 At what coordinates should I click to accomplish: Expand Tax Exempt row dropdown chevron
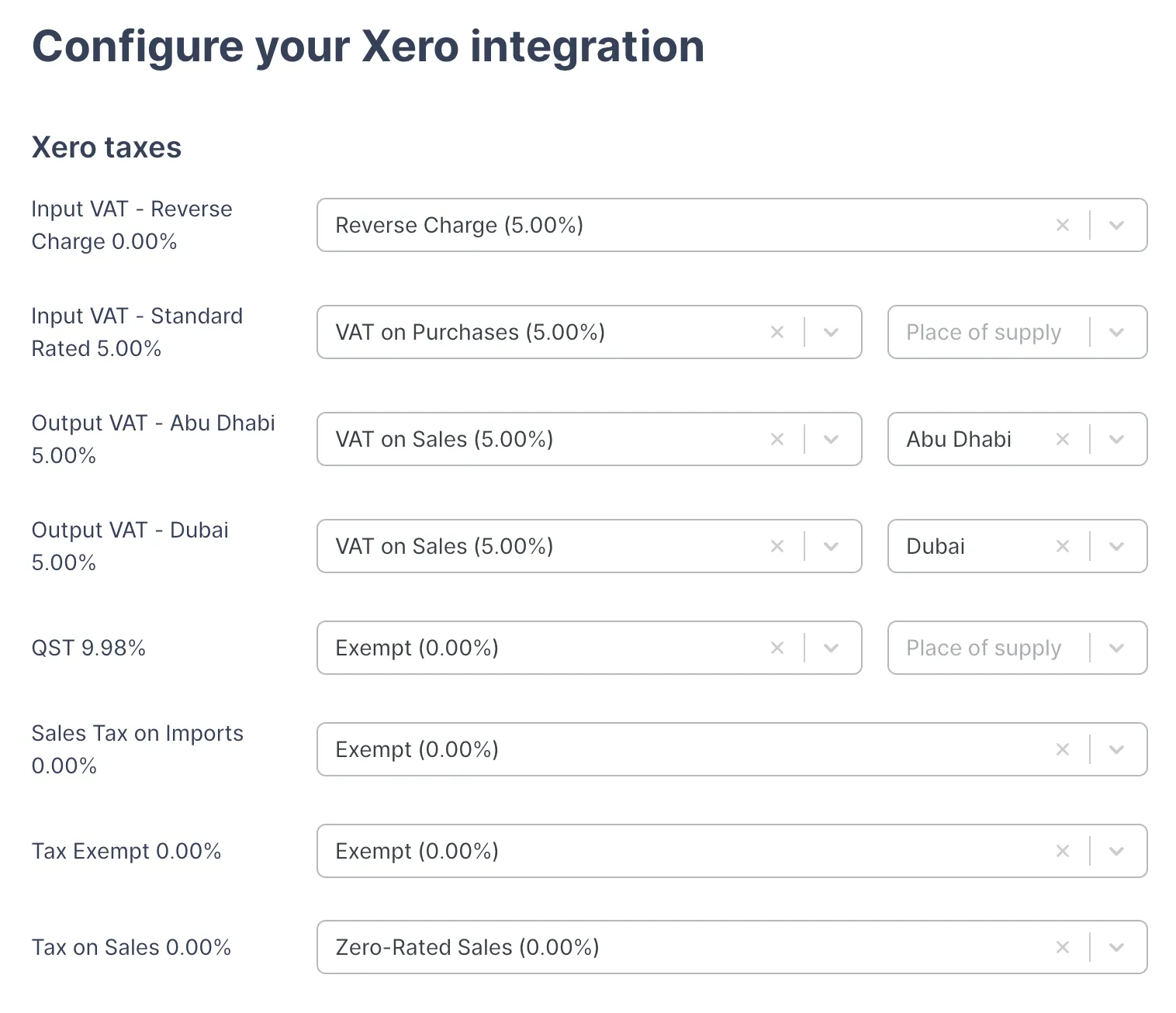(x=1117, y=851)
